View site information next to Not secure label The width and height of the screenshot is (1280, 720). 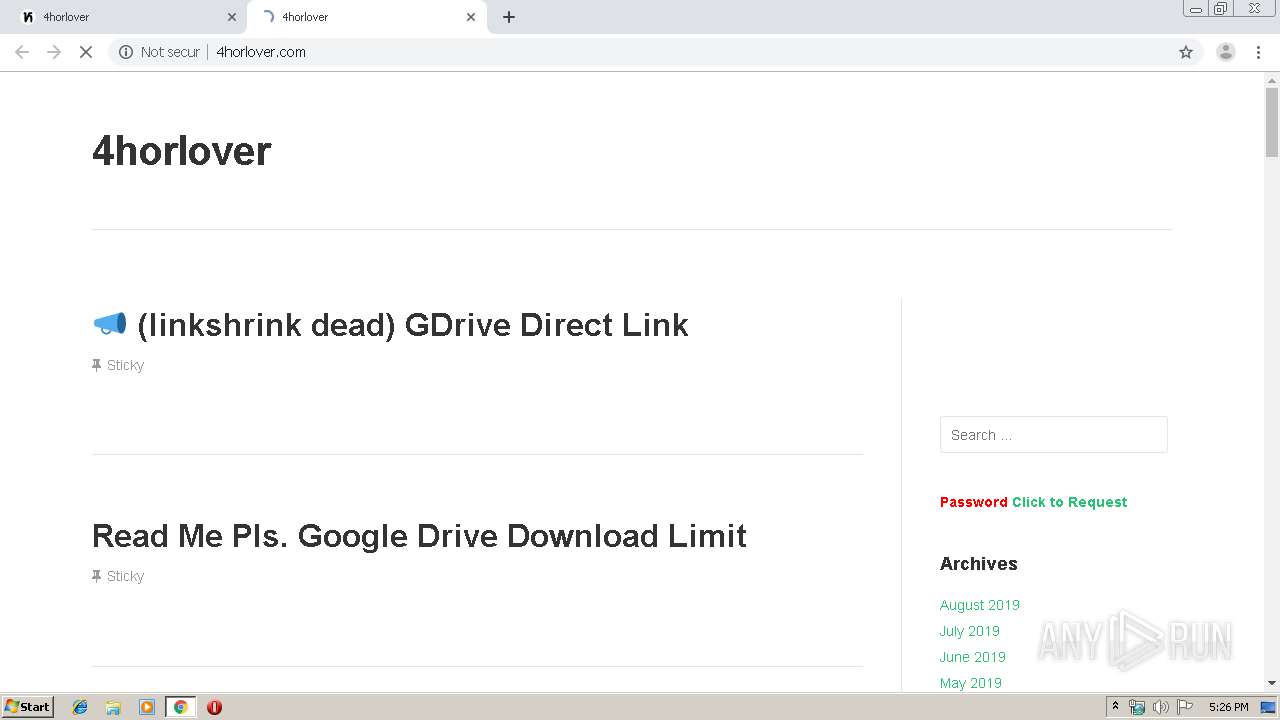click(x=126, y=52)
